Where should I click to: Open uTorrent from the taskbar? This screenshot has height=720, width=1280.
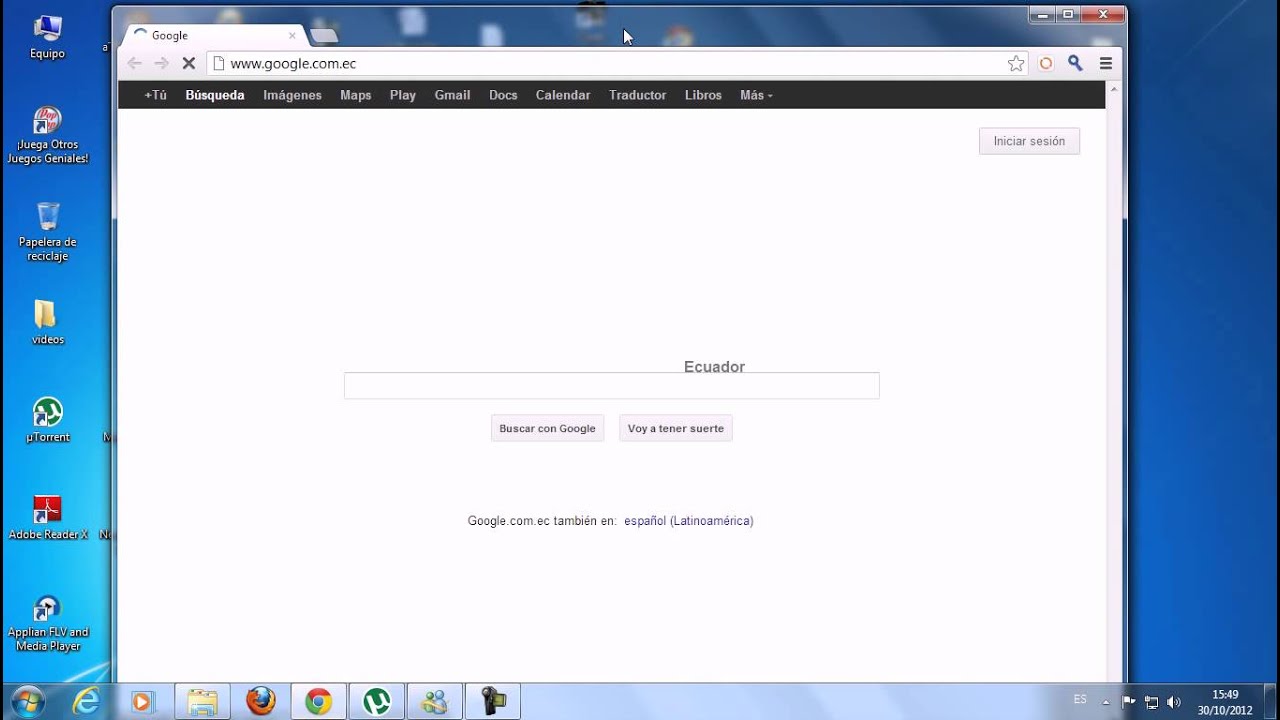click(377, 701)
